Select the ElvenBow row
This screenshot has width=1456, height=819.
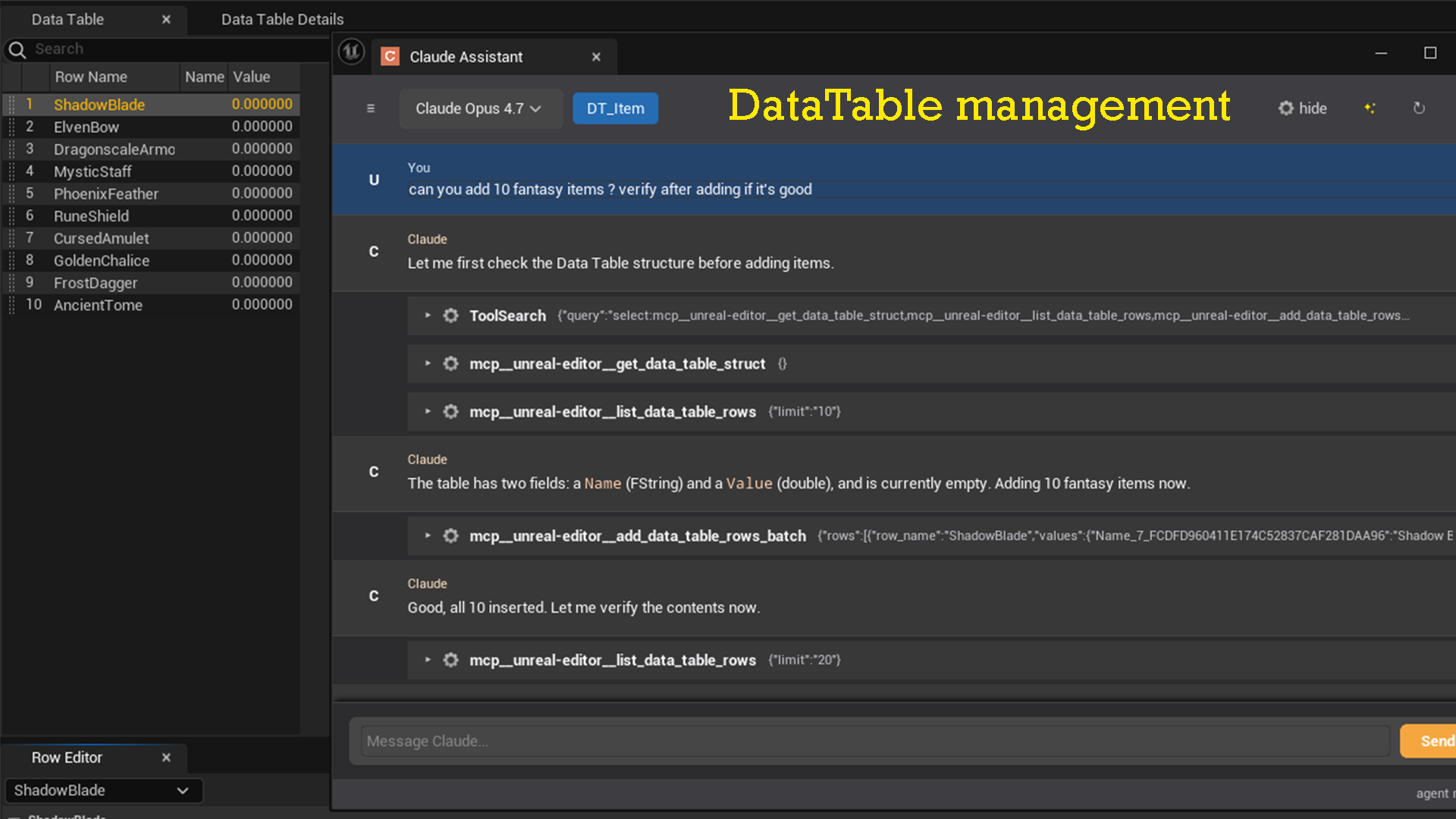(x=152, y=127)
